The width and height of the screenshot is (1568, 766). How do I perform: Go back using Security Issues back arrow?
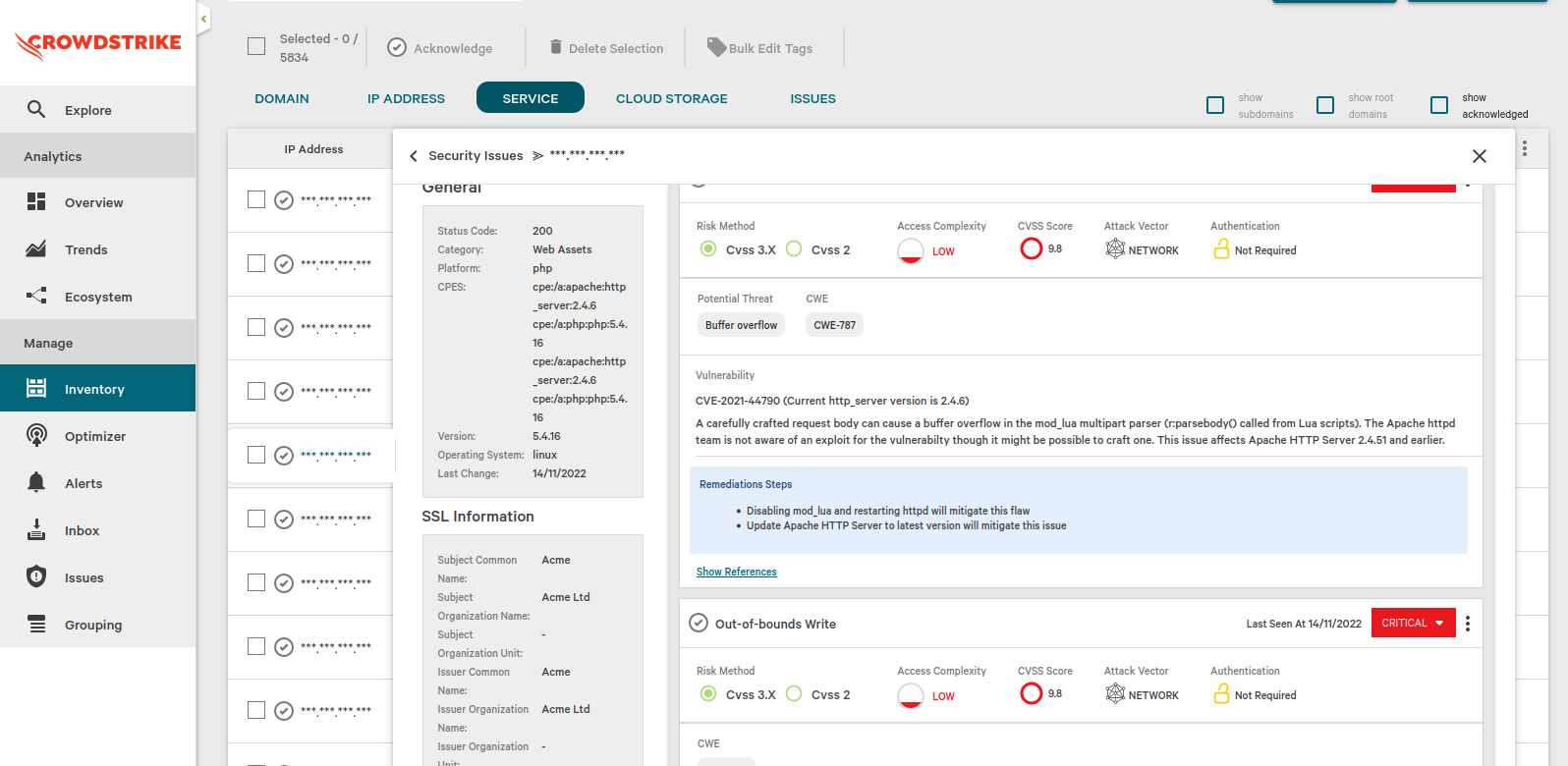414,155
